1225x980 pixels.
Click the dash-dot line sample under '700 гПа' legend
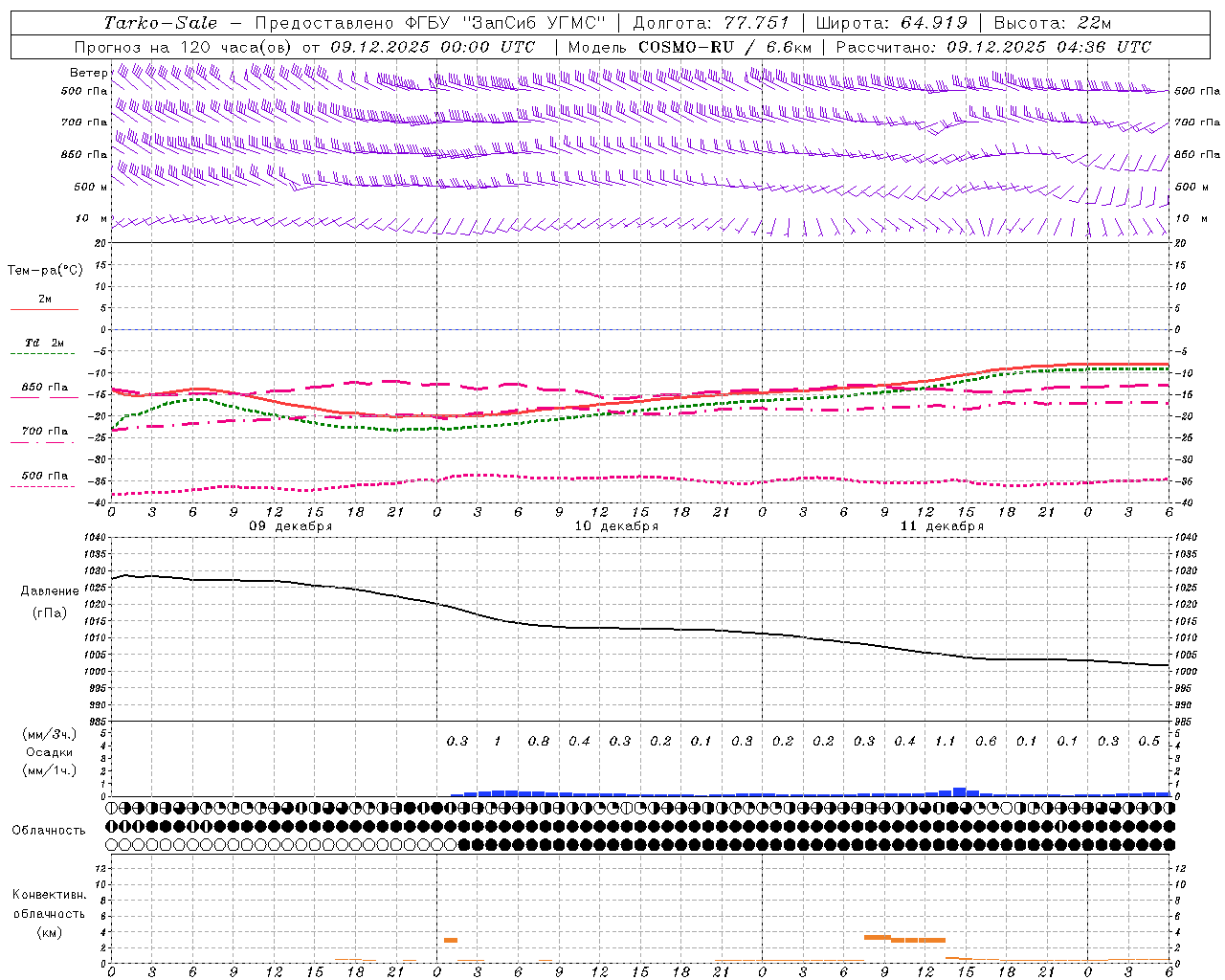coord(43,442)
